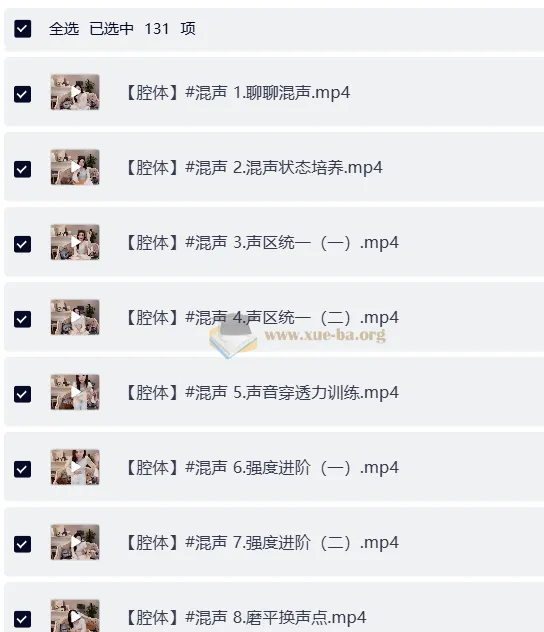Open file name 【腔体】#混声 1.聊聊混声.mp4

pyautogui.click(x=237, y=93)
